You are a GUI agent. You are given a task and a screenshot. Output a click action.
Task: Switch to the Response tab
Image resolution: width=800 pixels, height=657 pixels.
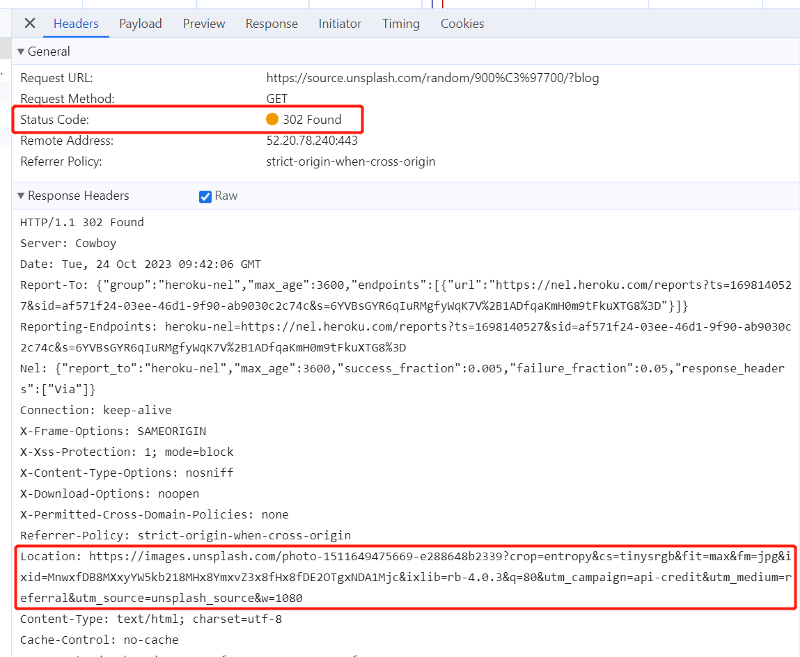271,23
